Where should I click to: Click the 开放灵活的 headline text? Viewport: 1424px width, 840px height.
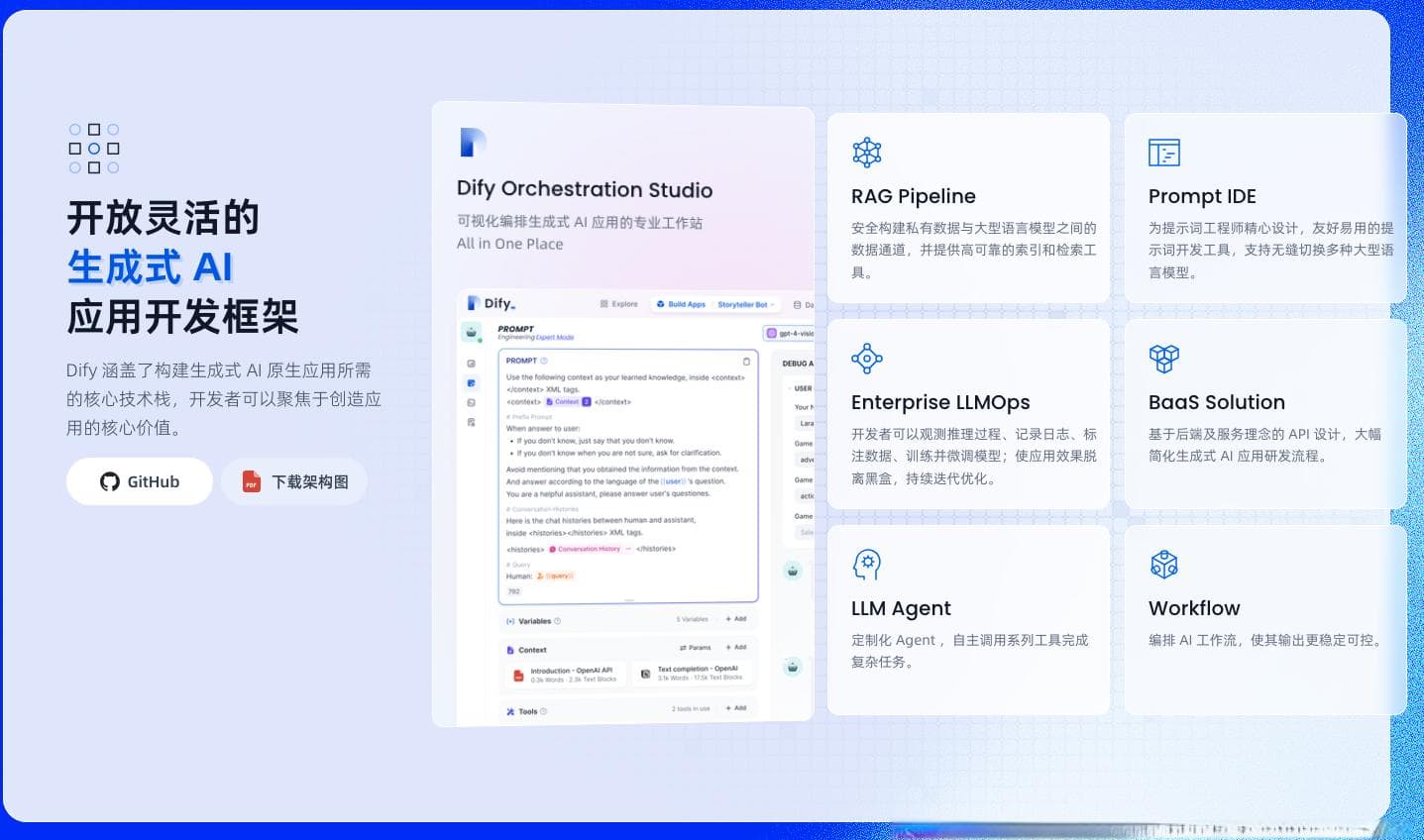[164, 218]
